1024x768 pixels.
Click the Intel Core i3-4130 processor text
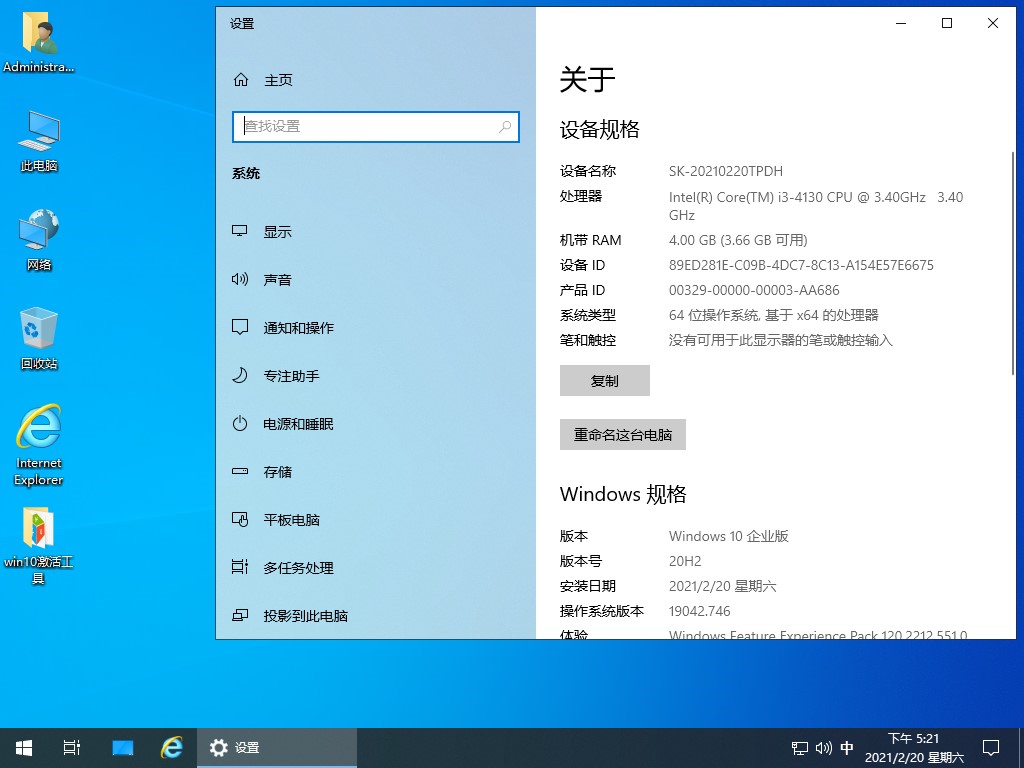(x=816, y=206)
